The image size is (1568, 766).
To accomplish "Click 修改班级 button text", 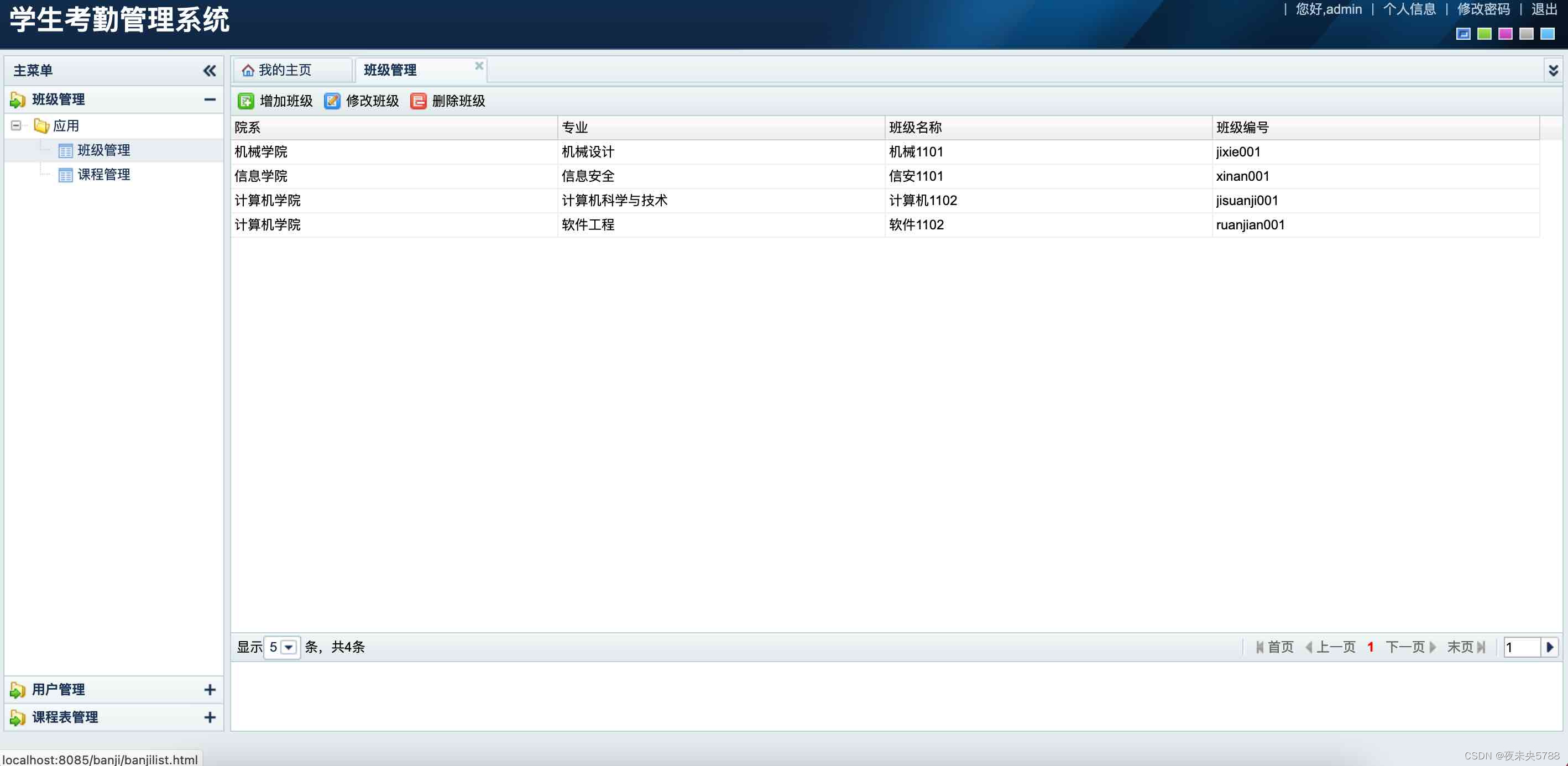I will coord(373,101).
